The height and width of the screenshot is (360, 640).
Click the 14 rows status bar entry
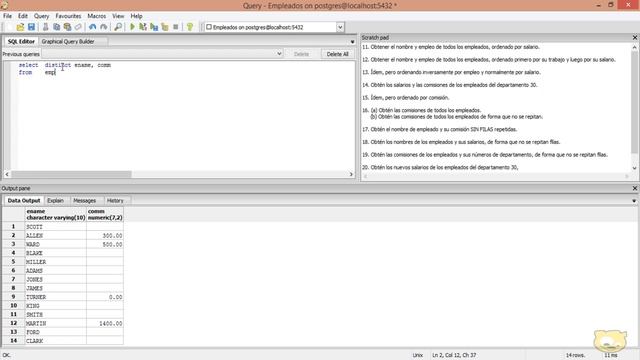[575, 355]
